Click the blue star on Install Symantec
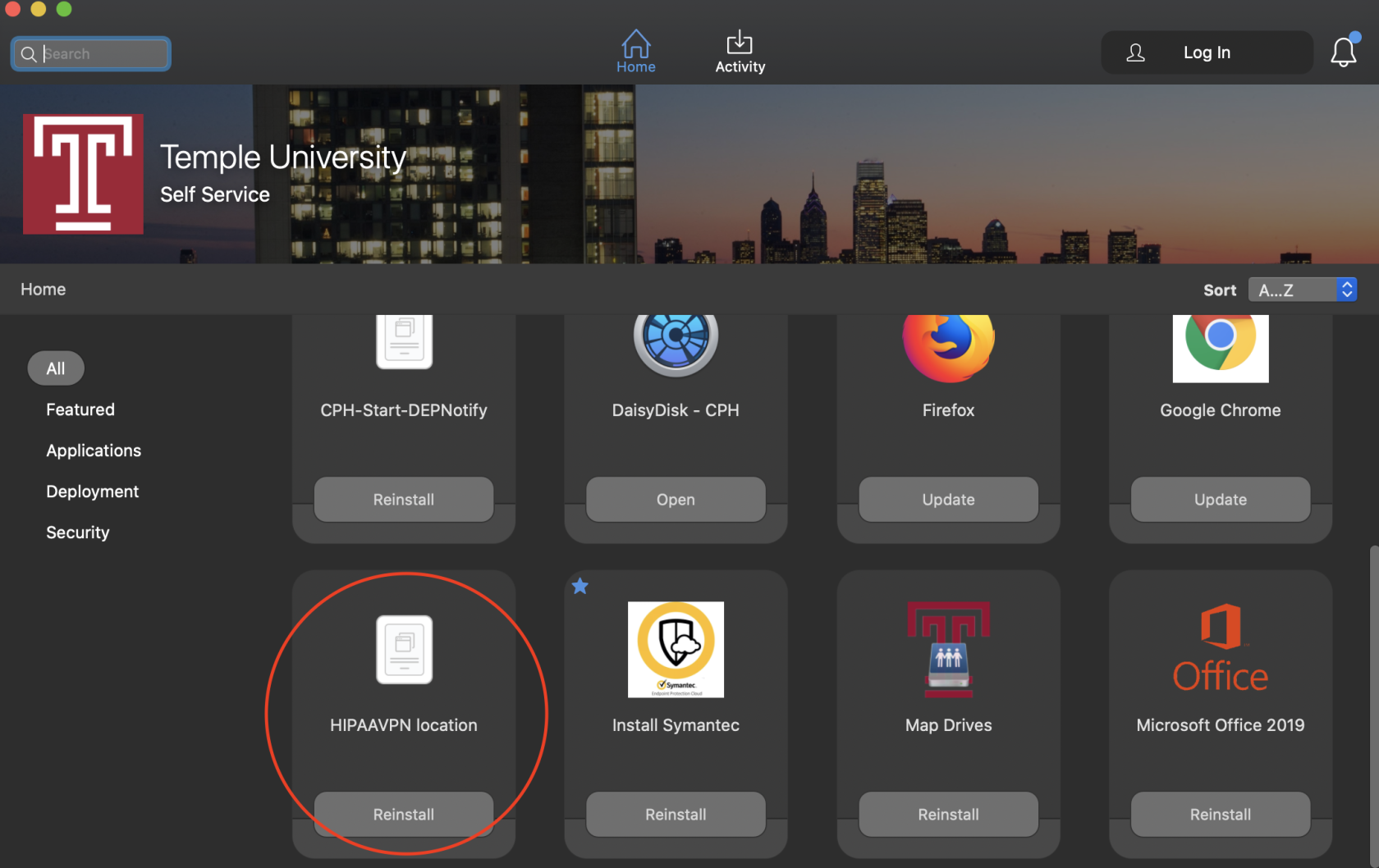Viewport: 1379px width, 868px height. pyautogui.click(x=580, y=586)
